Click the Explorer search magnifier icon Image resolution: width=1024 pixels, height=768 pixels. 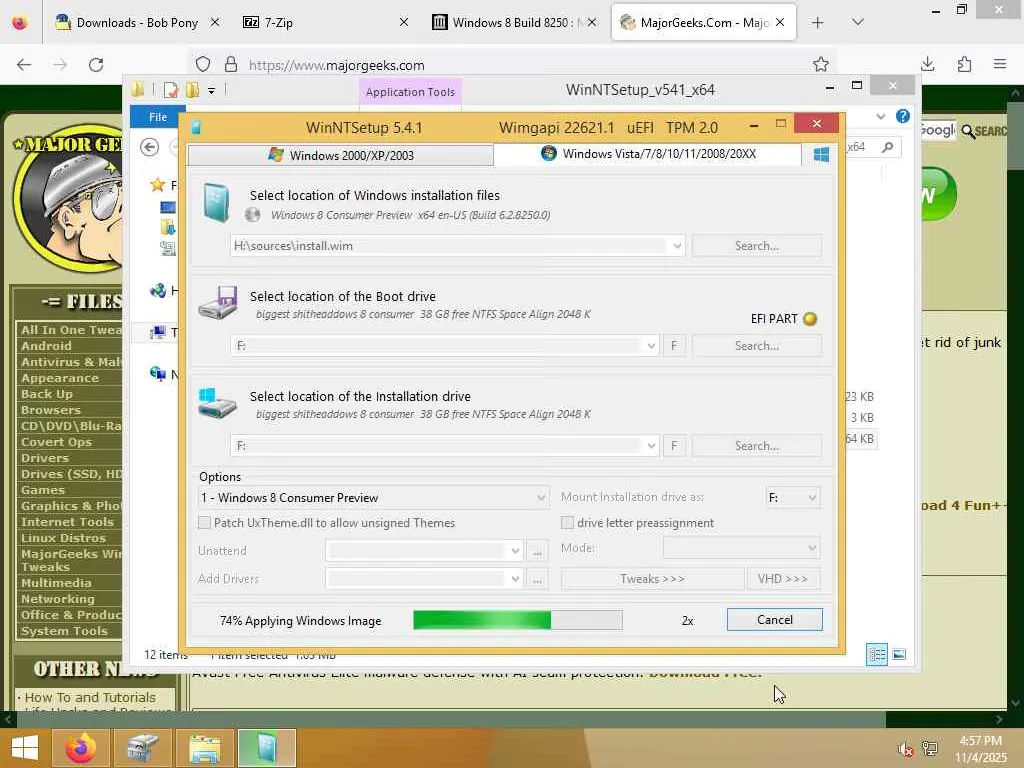click(887, 147)
